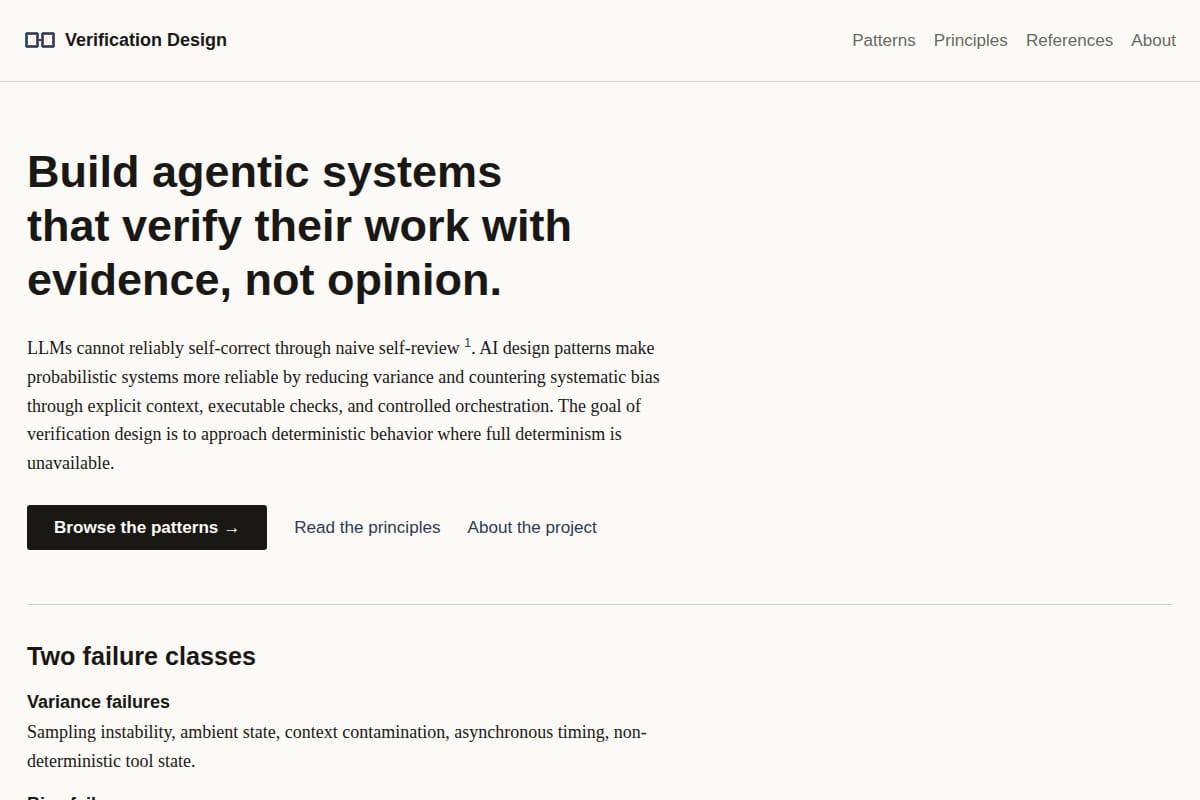1200x800 pixels.
Task: Open the About navigation item
Action: click(x=1153, y=40)
